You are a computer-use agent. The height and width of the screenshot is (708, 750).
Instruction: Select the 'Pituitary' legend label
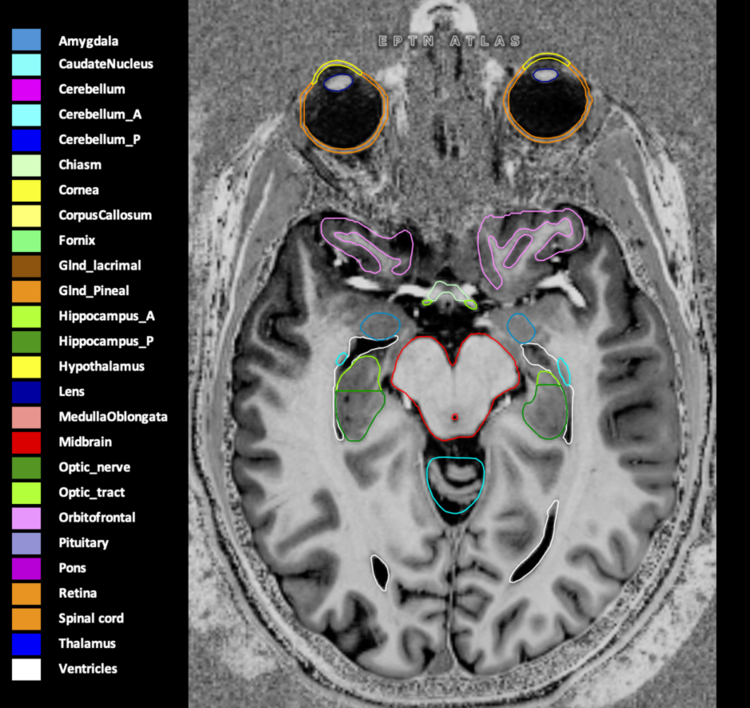(83, 543)
